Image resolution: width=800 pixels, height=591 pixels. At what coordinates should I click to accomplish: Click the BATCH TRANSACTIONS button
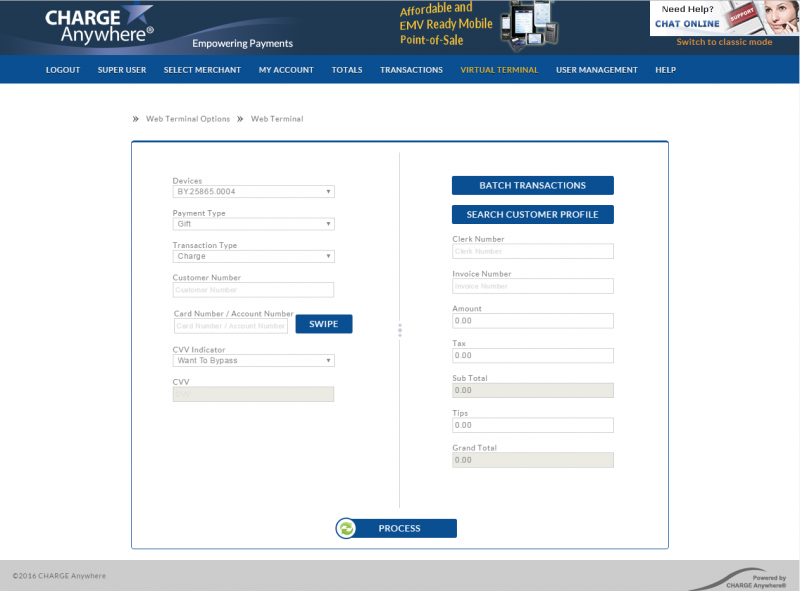tap(532, 185)
